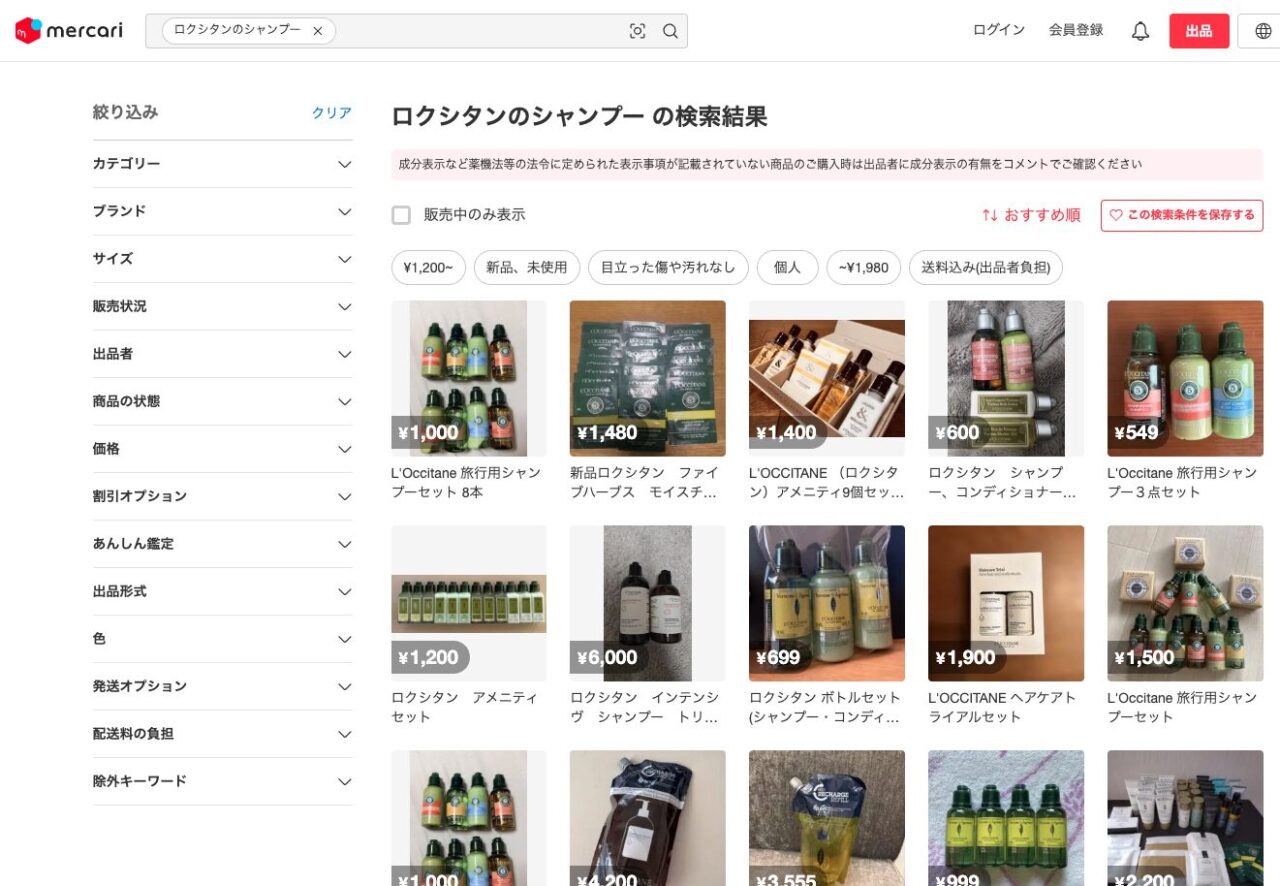Open the ¥6,000 インテンシヴ シャンプー listing

[647, 603]
